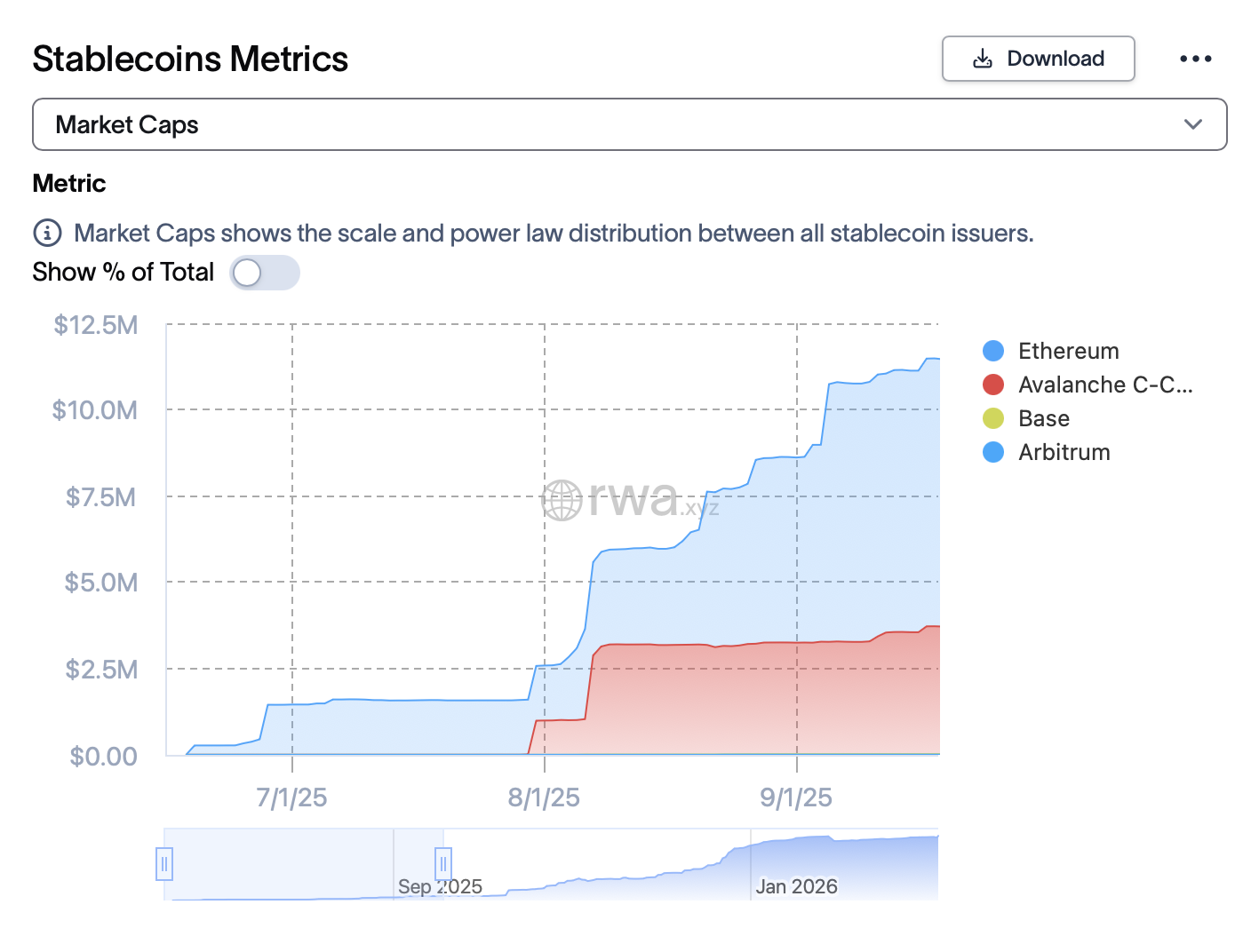Enable the Show % of Total toggle
The height and width of the screenshot is (952, 1251).
point(264,273)
